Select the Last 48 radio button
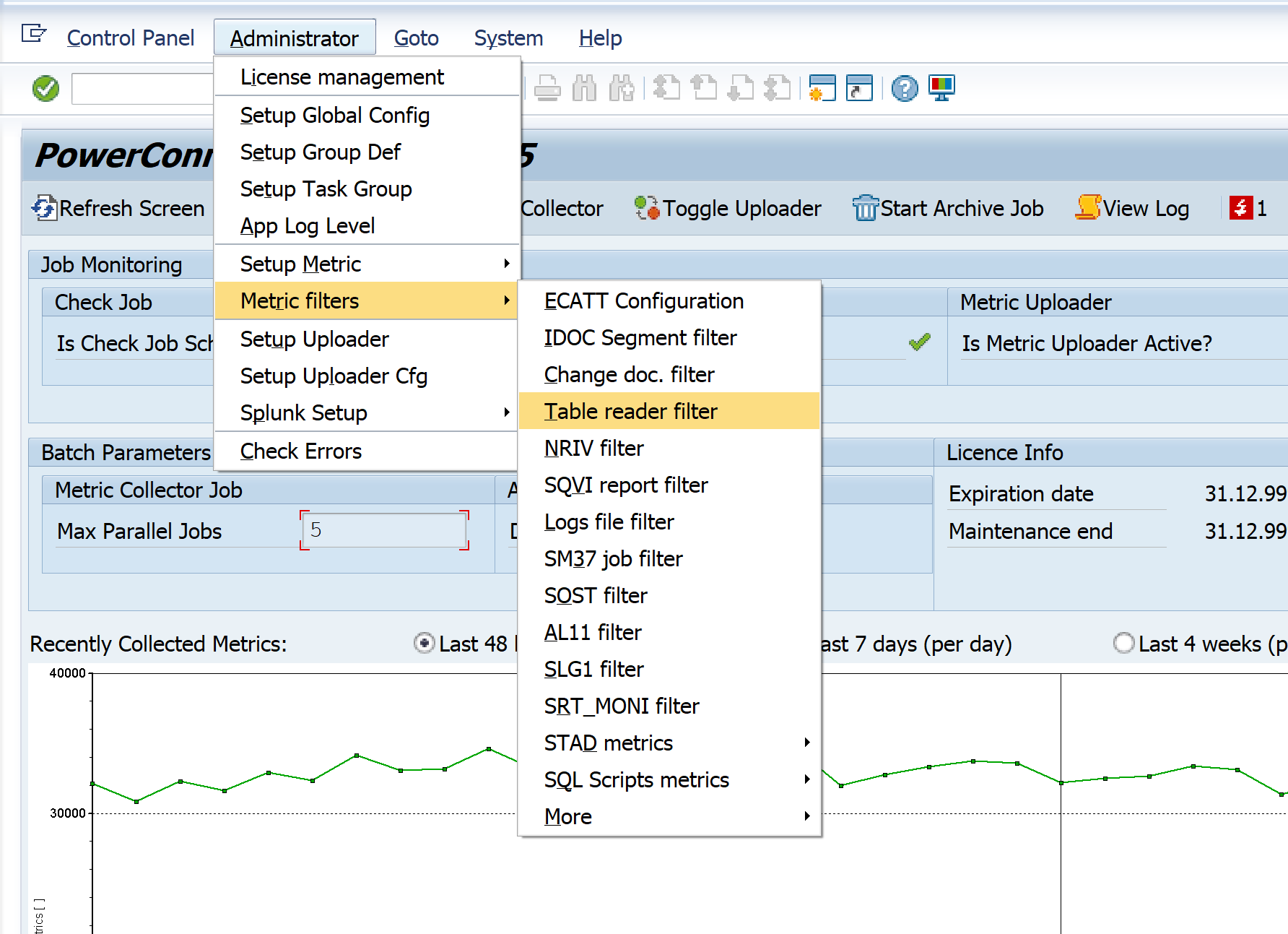1288x934 pixels. click(425, 643)
